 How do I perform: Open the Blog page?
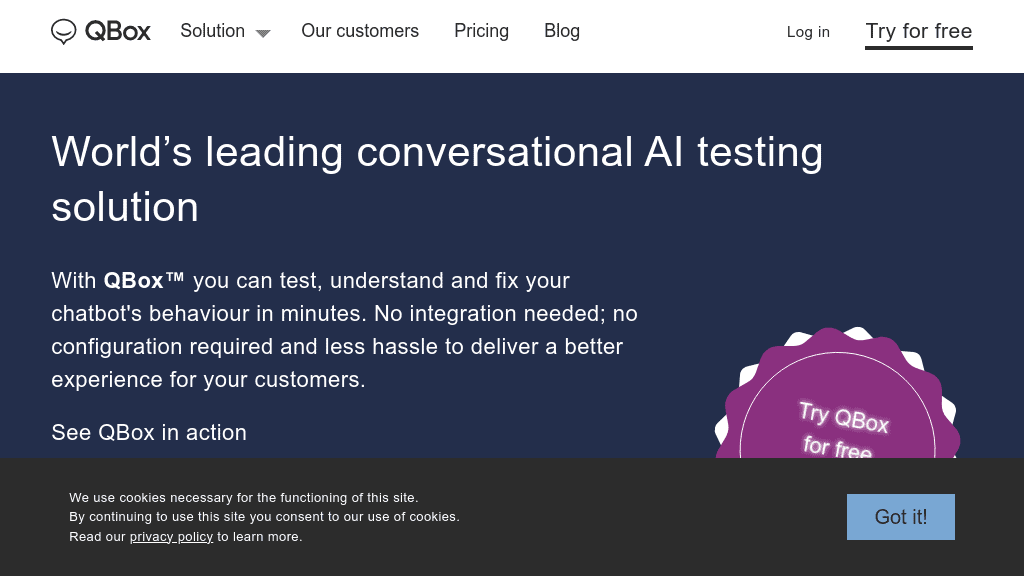562,31
